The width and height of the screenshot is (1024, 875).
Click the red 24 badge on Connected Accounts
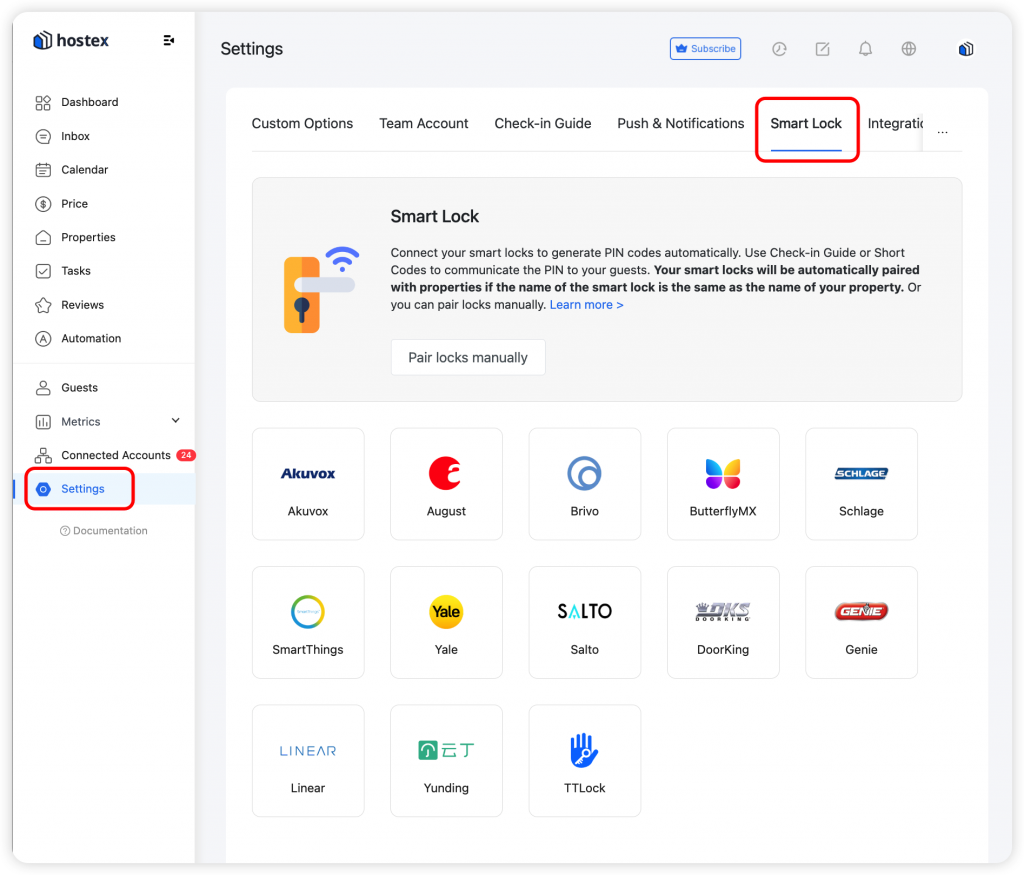coord(186,455)
